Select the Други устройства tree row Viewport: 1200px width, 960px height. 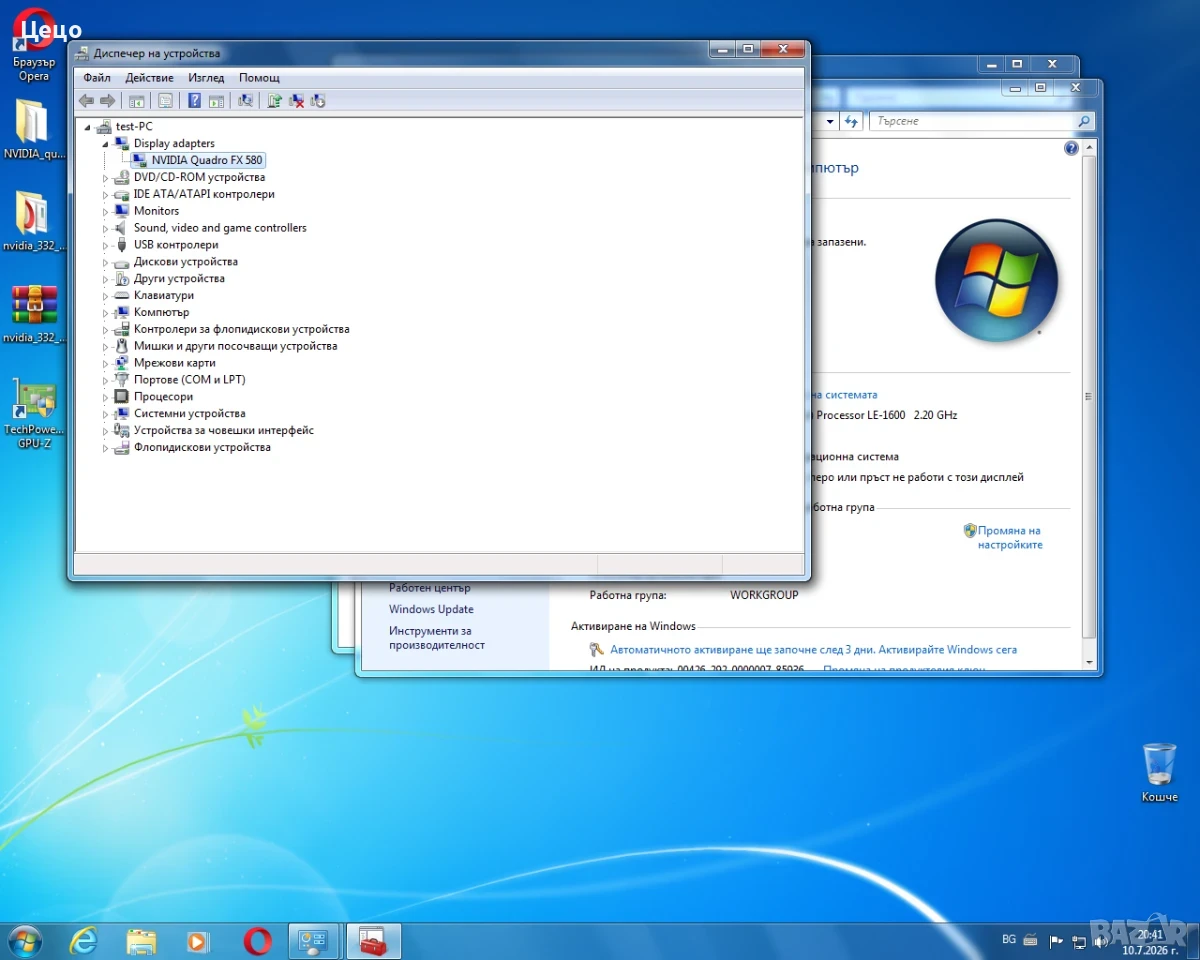pyautogui.click(x=179, y=279)
